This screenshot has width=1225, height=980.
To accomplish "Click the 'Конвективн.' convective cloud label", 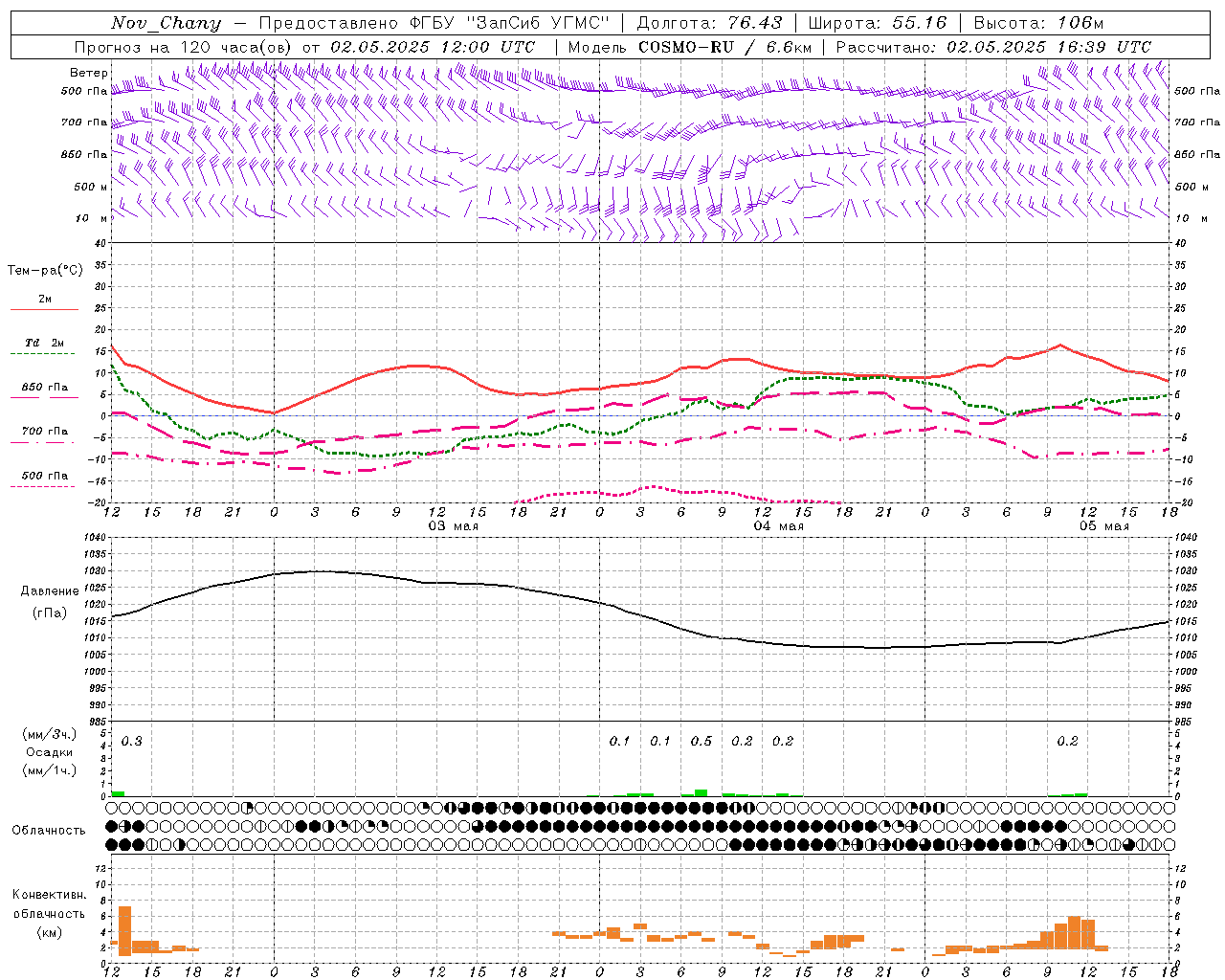I will (50, 895).
